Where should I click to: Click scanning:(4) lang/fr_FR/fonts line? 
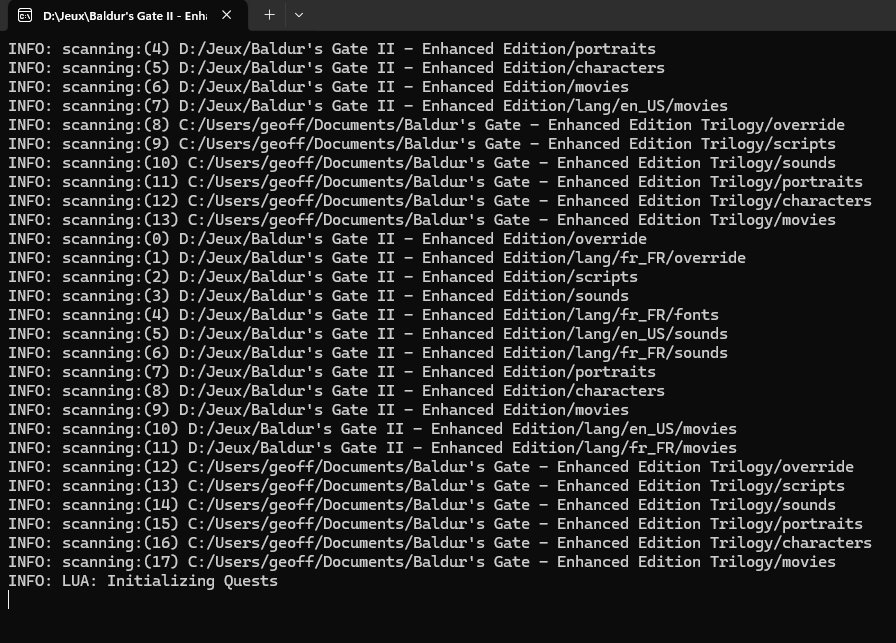[363, 315]
